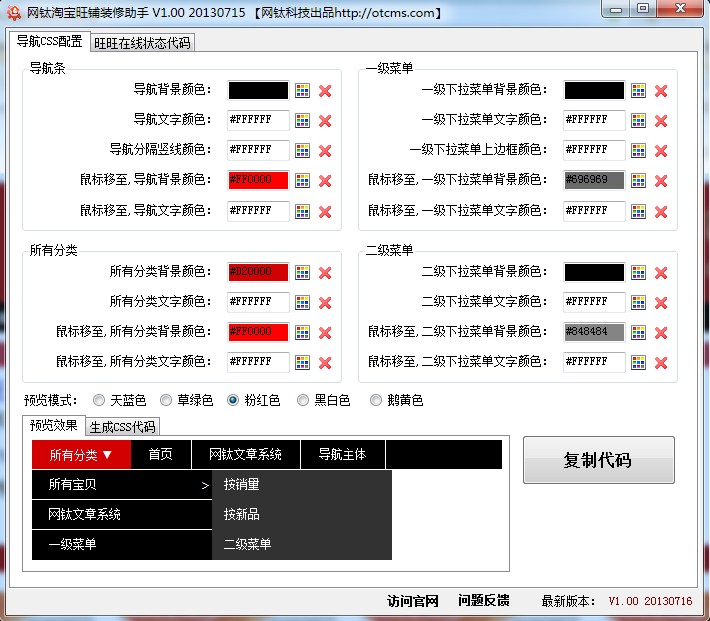
Task: Minimize the 网钛淘宝旺铺装修助手 window
Action: [616, 9]
